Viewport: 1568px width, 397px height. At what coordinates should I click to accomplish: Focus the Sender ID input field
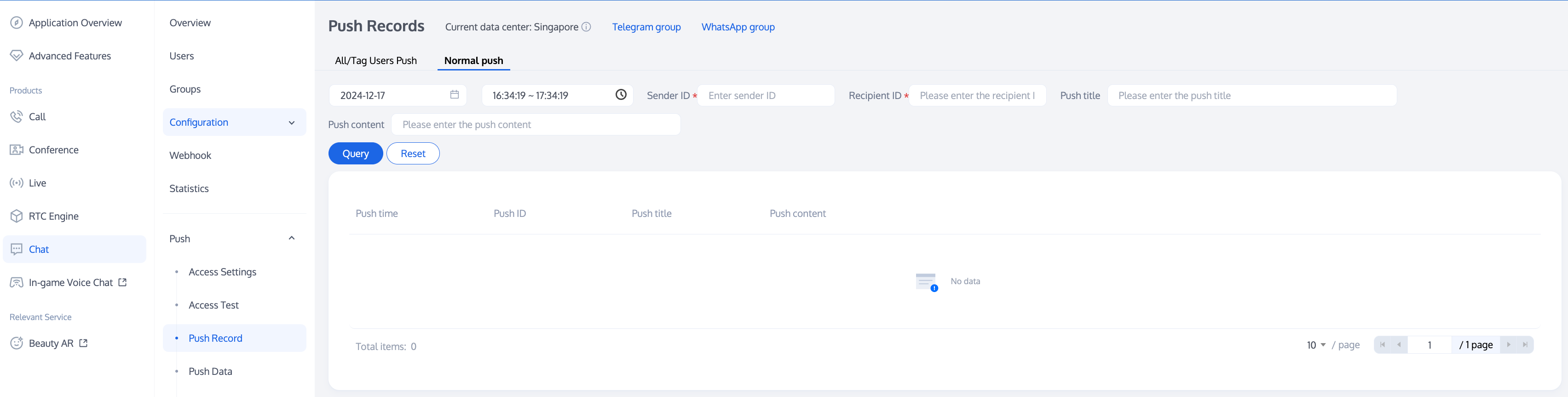pos(766,96)
